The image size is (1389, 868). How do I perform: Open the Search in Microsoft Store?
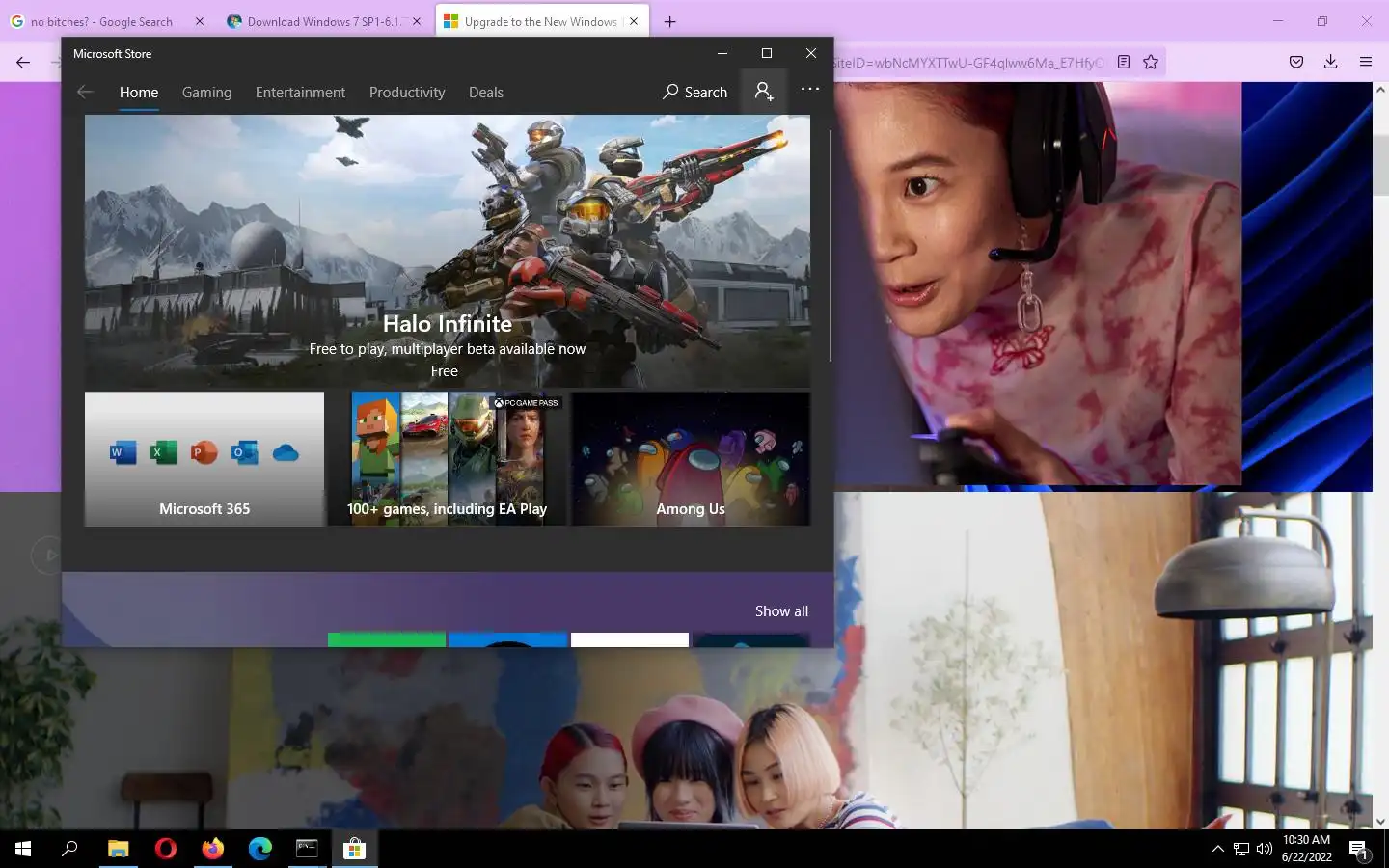(x=694, y=93)
